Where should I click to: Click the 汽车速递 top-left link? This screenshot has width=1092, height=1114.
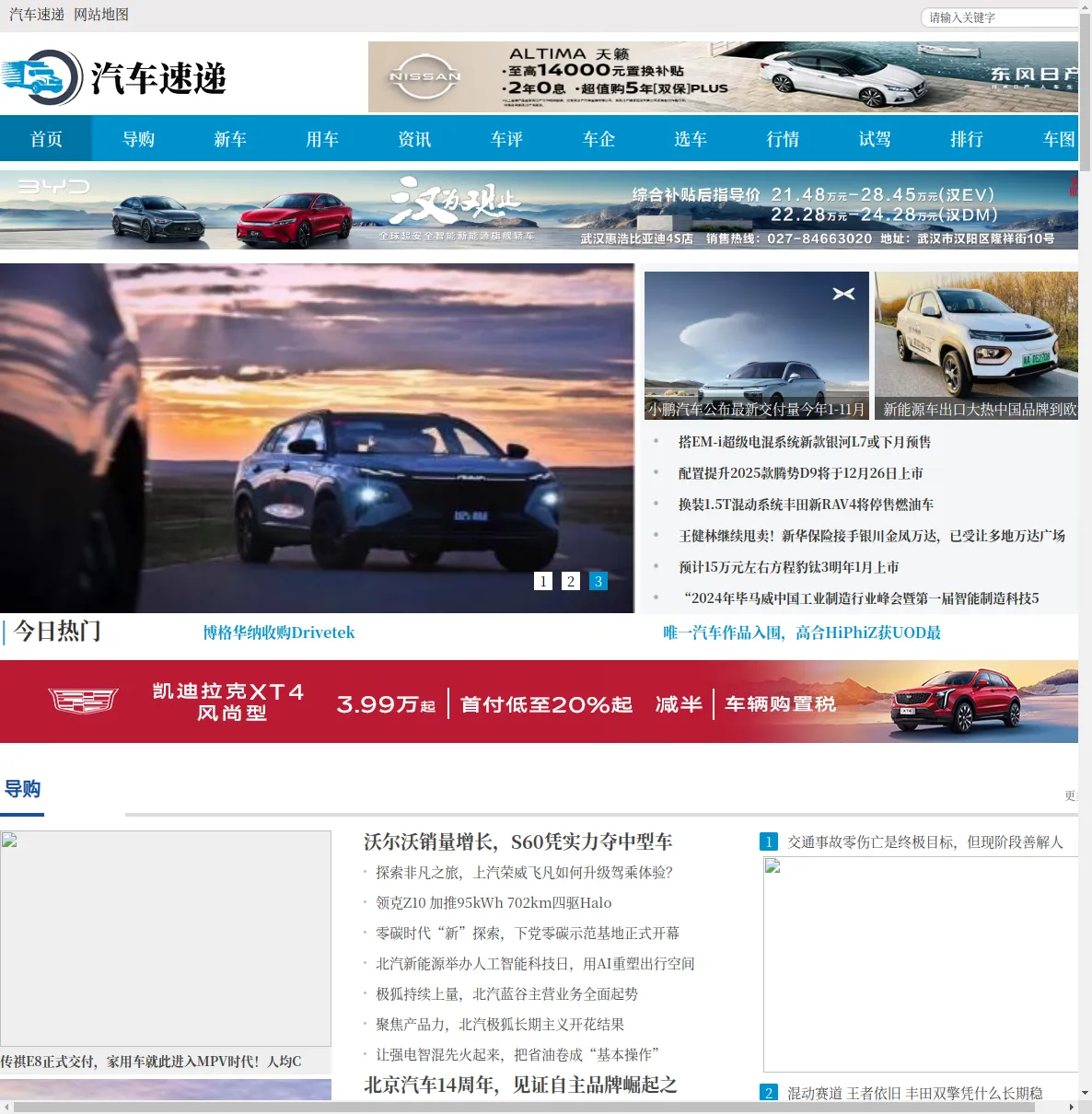pos(37,15)
